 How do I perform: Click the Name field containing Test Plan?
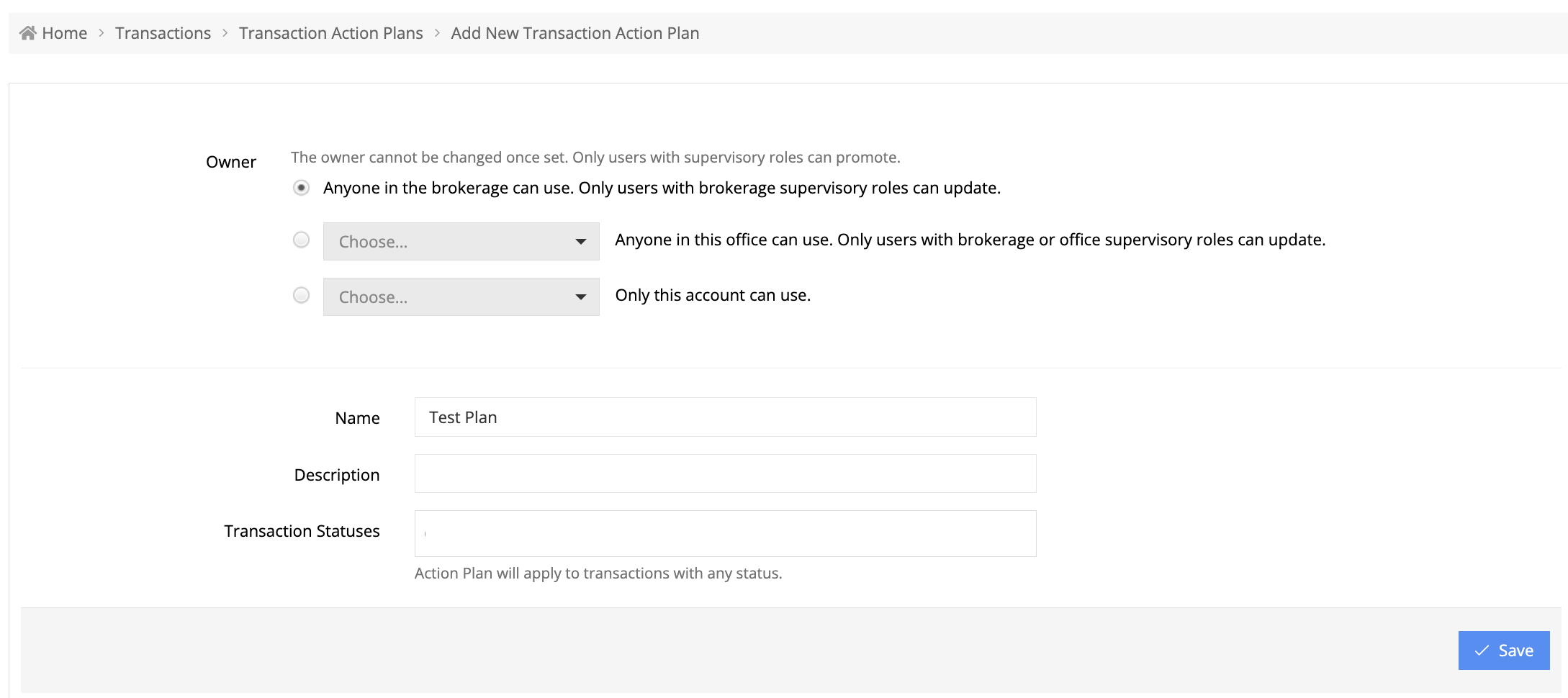[x=725, y=417]
